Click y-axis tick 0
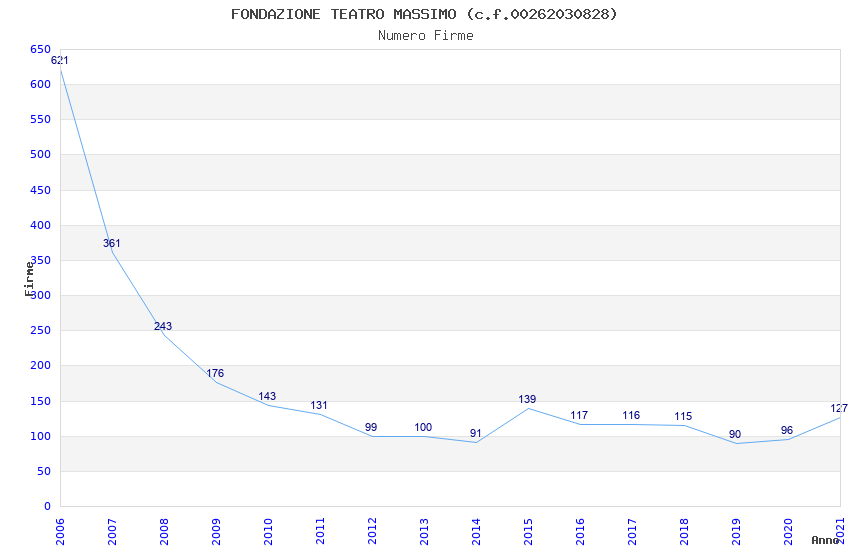Image resolution: width=850 pixels, height=550 pixels. (x=48, y=507)
